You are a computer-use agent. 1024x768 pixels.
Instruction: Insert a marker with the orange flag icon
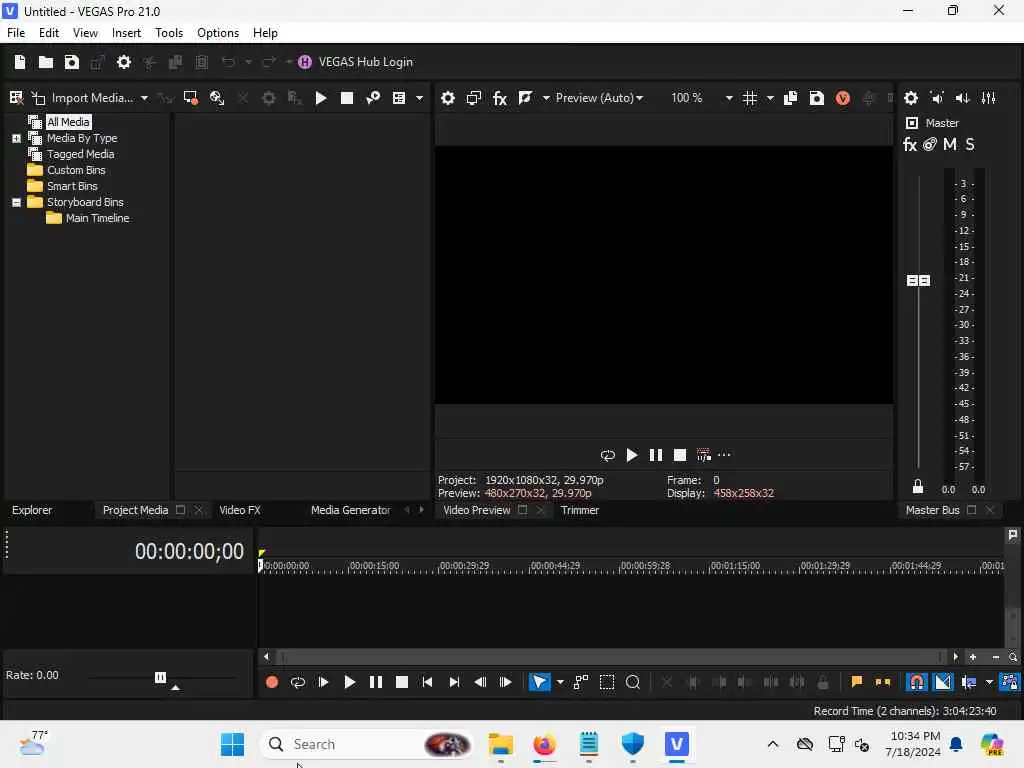[856, 682]
